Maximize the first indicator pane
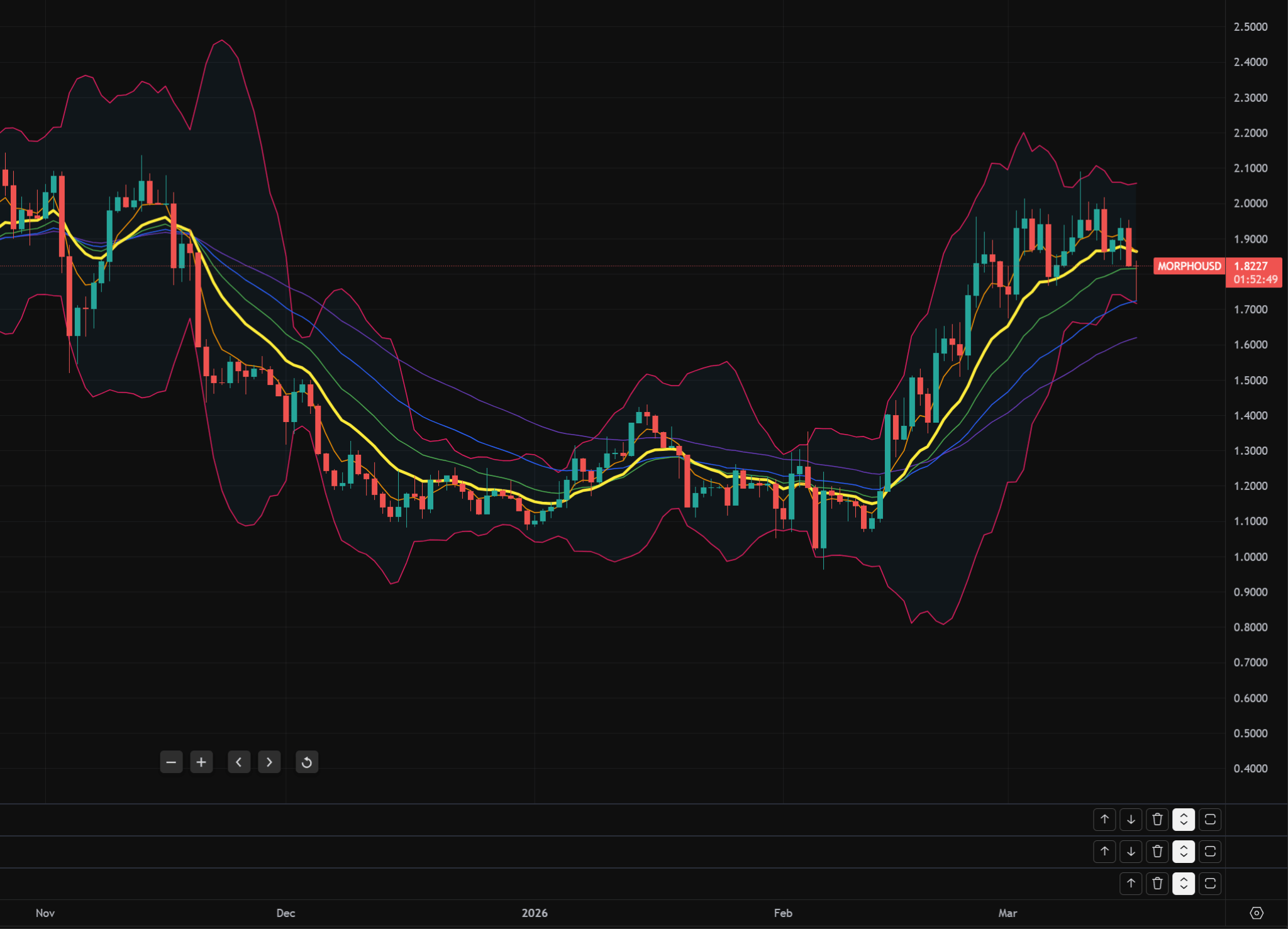 1210,820
